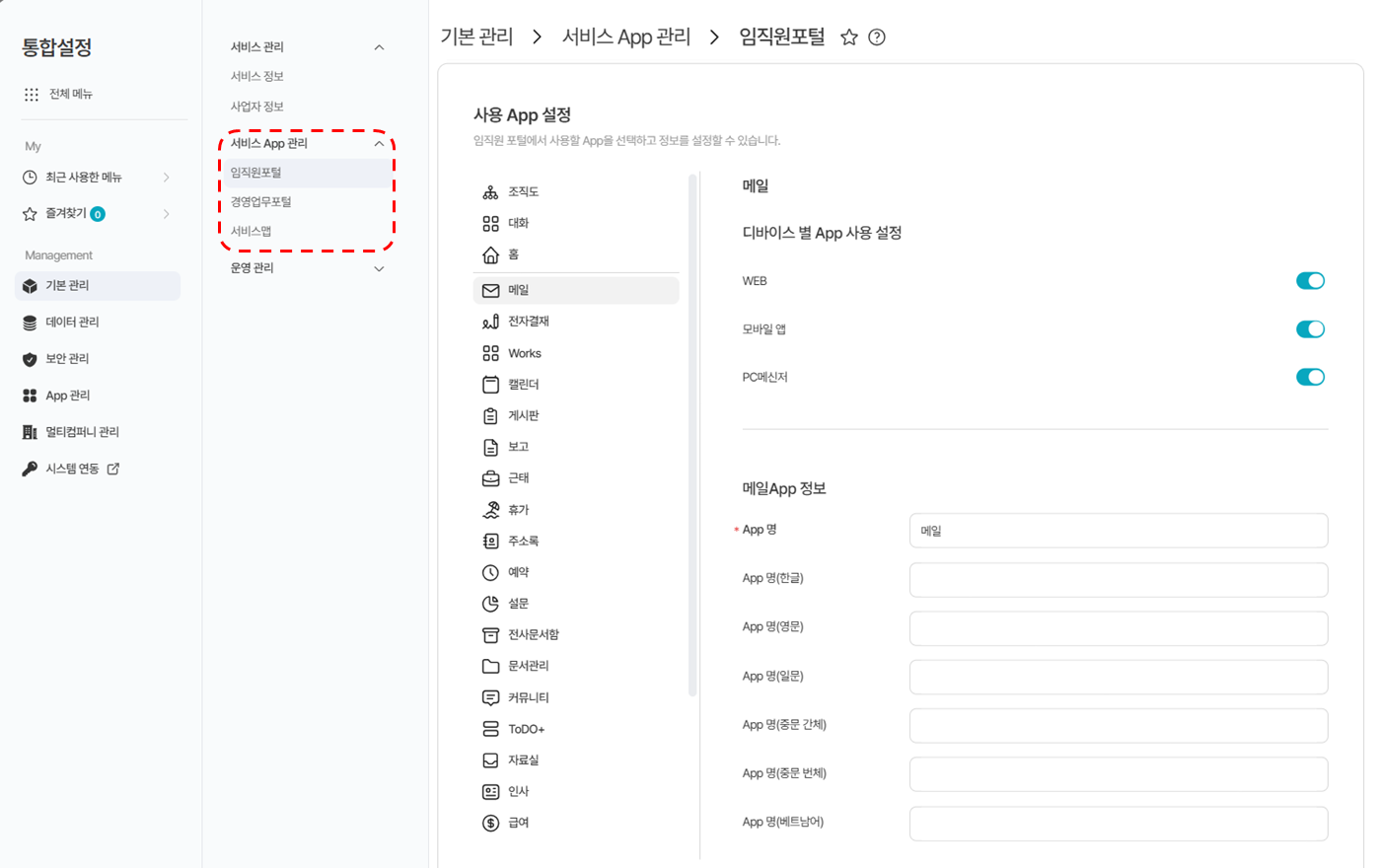The image size is (1378, 868).
Task: Select the 급여 dollar icon
Action: click(x=490, y=823)
